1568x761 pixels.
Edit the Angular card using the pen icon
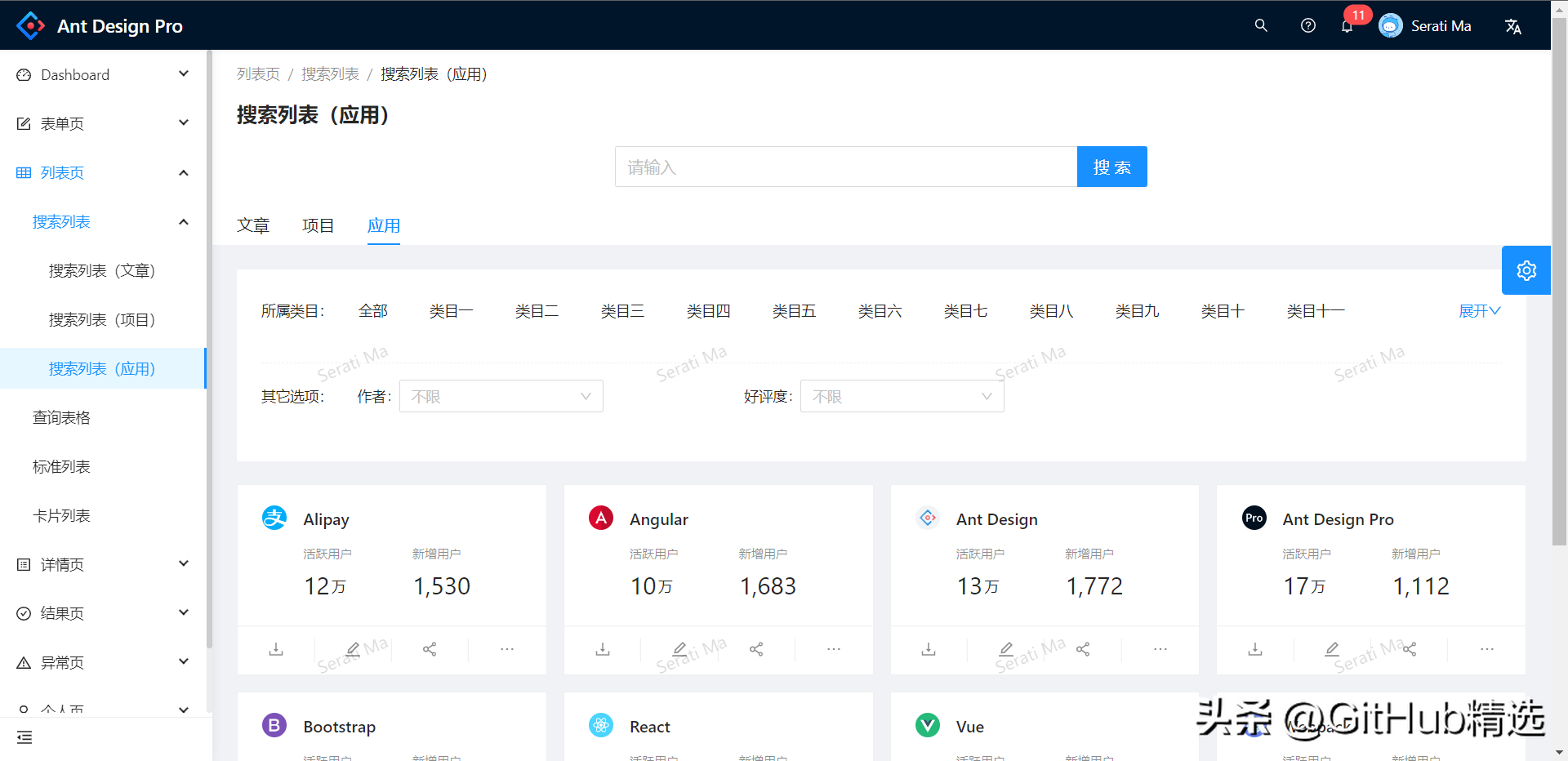tap(679, 649)
